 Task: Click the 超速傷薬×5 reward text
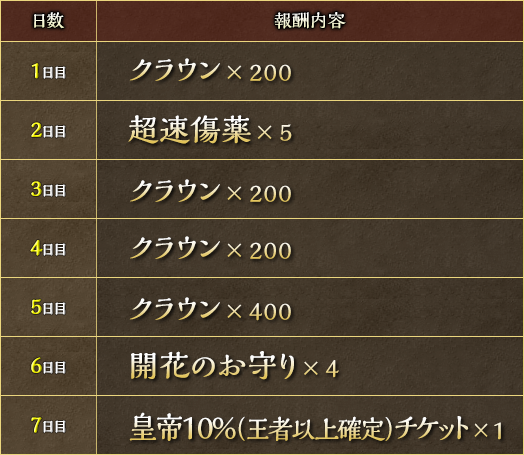point(211,130)
